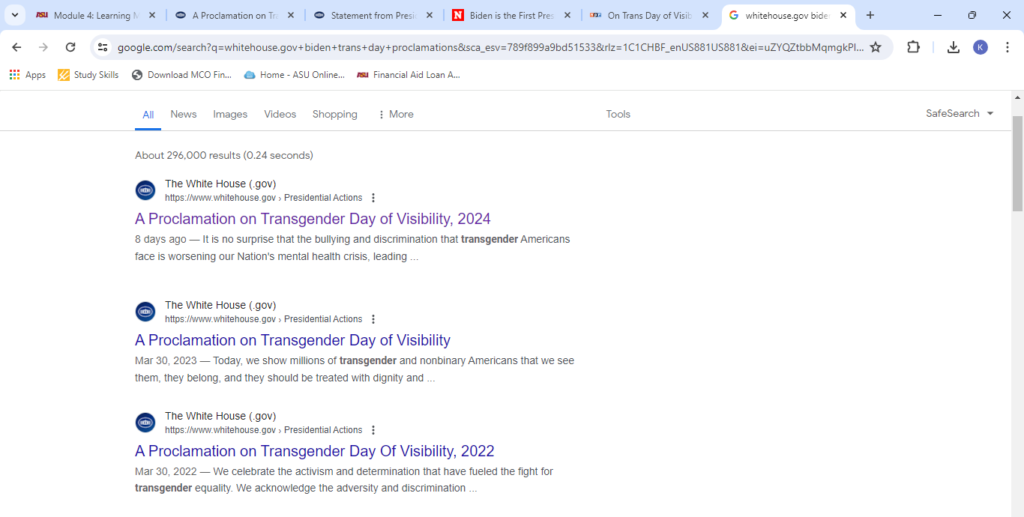Click White House favicon on Mar 30, 2023 result
The image size is (1024, 517).
point(145,311)
